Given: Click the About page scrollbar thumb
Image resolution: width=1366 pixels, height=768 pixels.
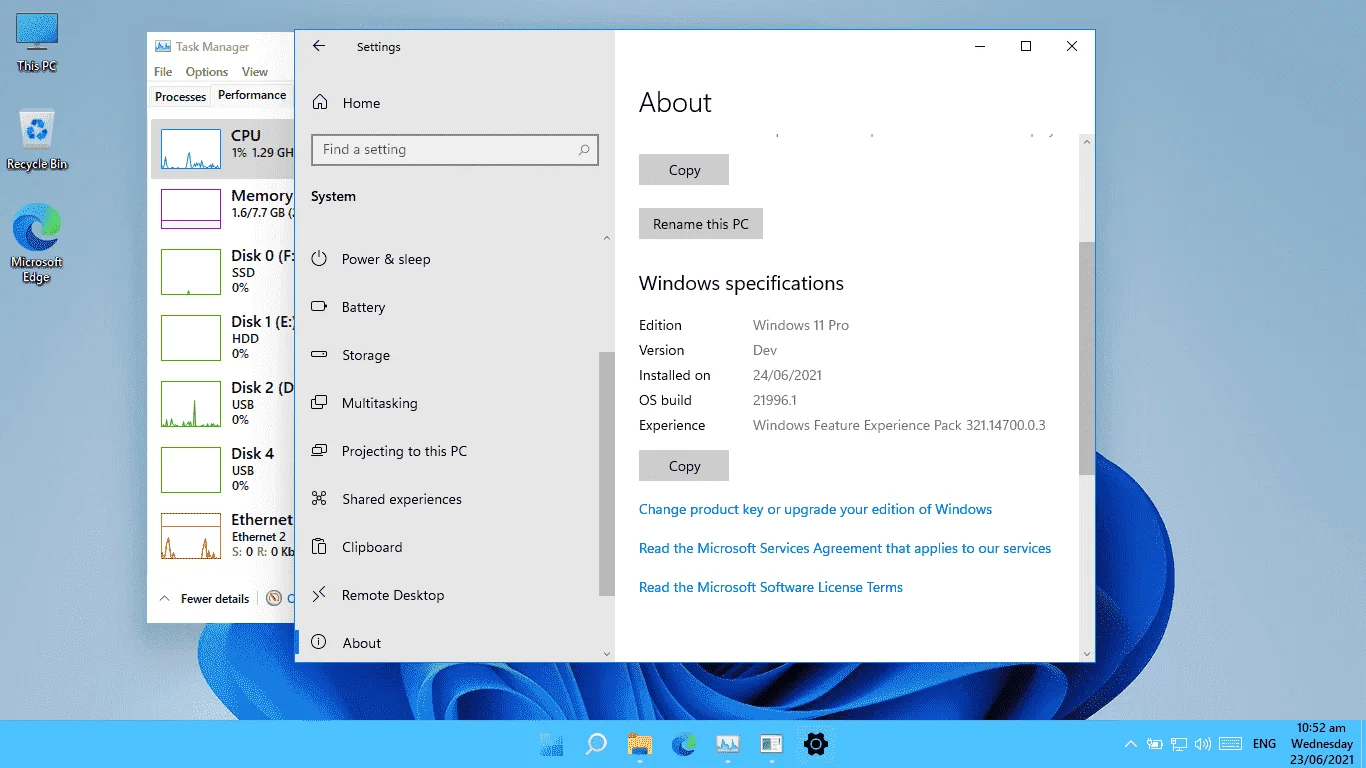Looking at the screenshot, I should pos(1088,357).
